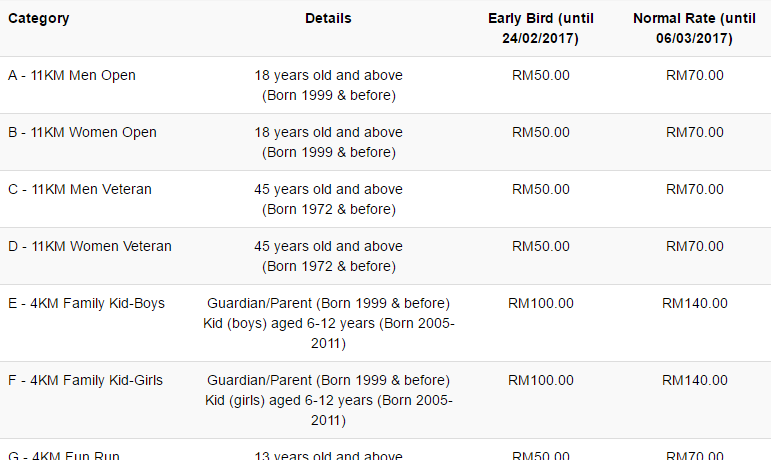Viewport: 771px width, 460px height.
Task: Click Men Veteran normal rate RM70.00
Action: click(x=694, y=190)
